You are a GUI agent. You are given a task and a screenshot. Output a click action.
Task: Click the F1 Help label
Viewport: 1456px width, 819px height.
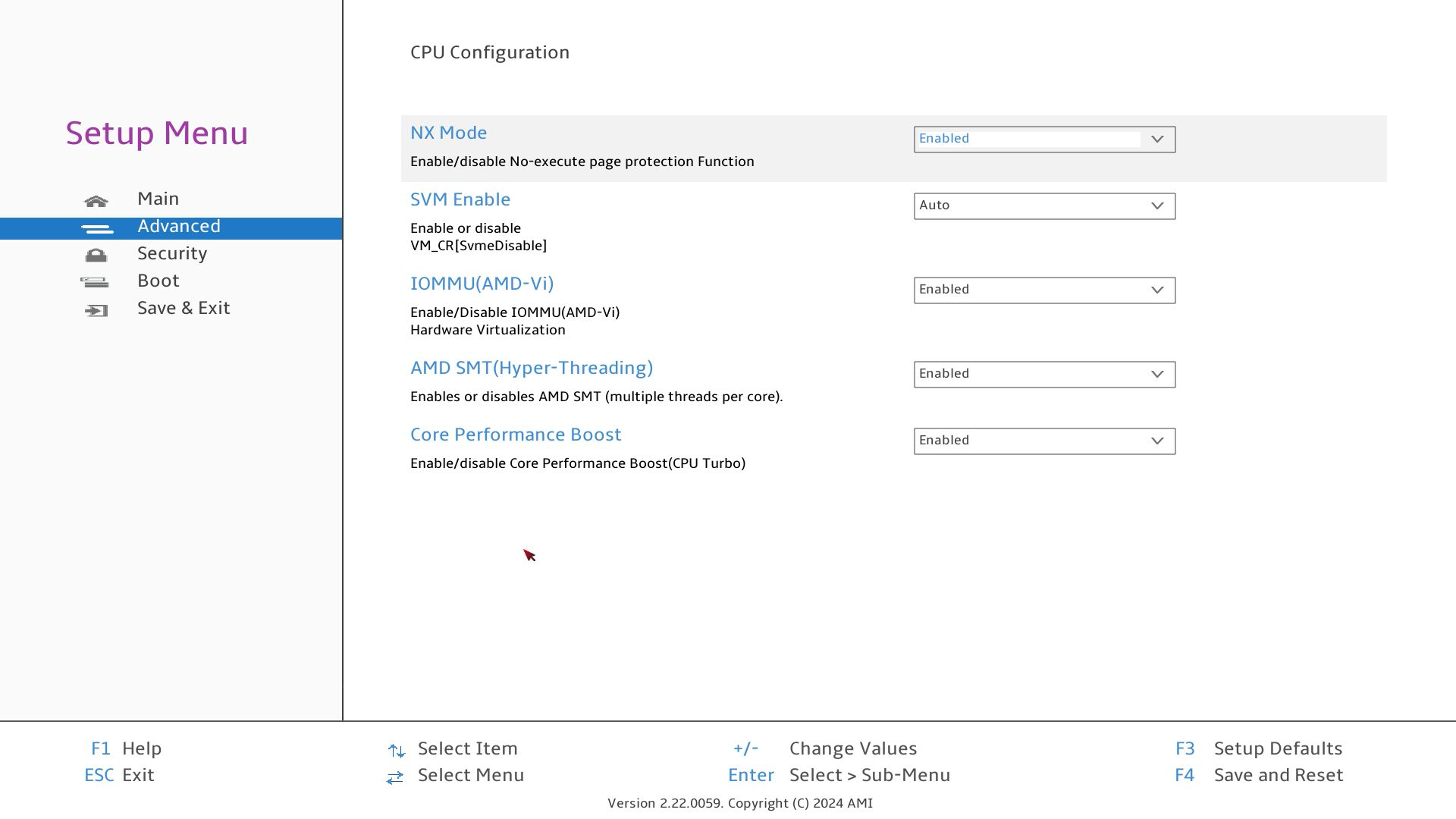[141, 748]
